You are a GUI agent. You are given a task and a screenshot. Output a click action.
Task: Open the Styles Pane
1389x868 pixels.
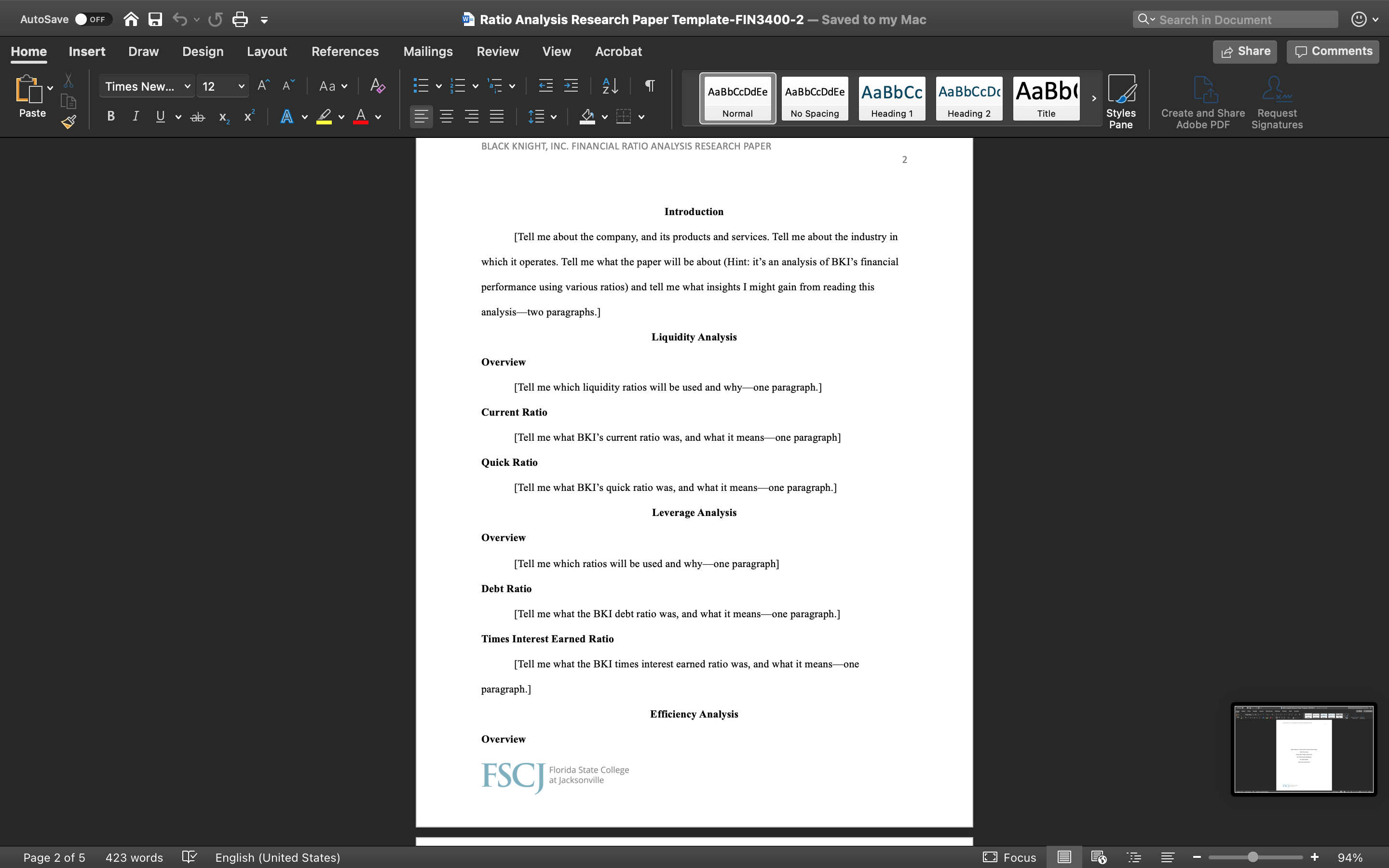tap(1121, 101)
